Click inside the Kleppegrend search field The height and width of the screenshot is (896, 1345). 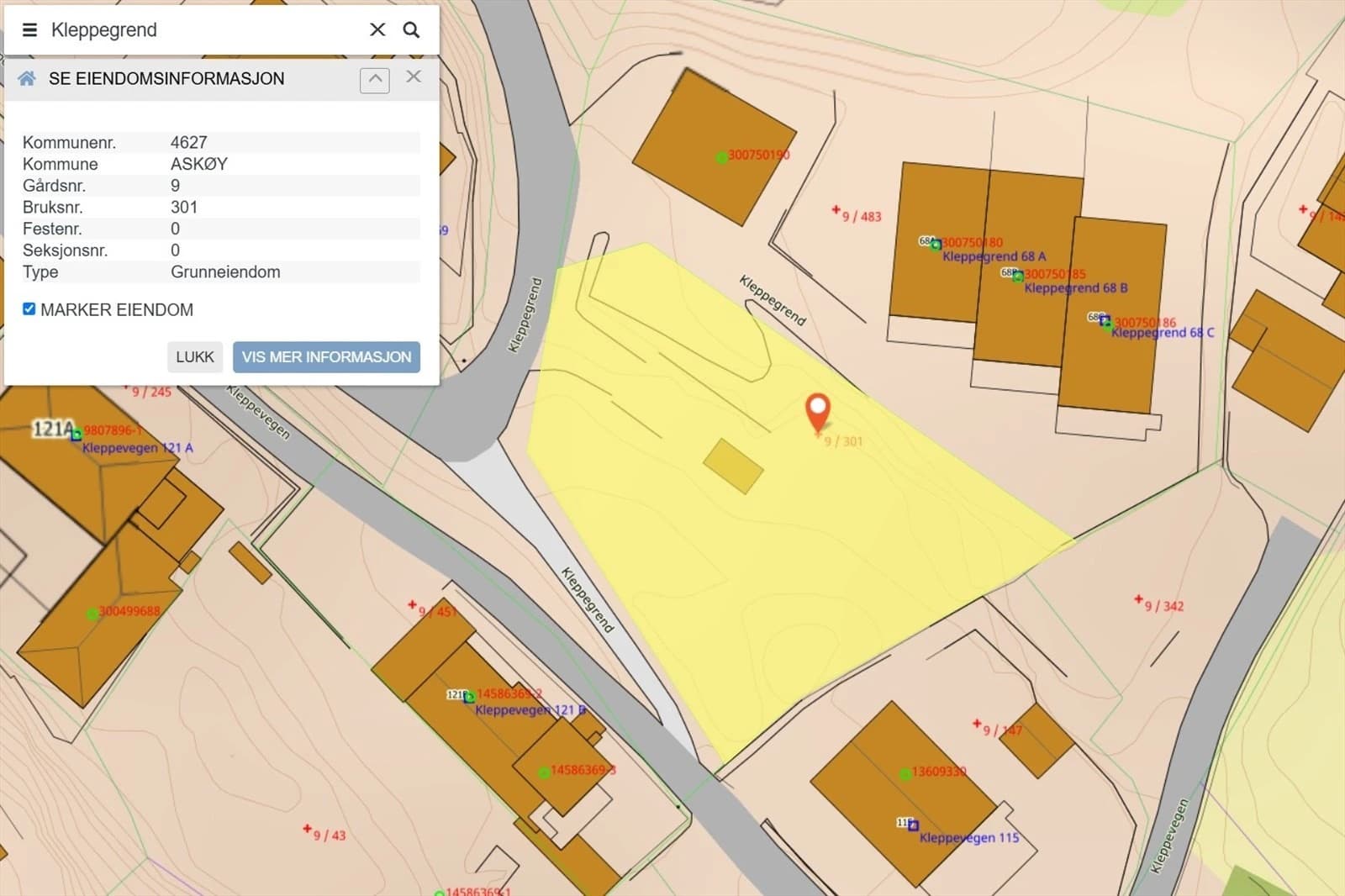tap(202, 30)
